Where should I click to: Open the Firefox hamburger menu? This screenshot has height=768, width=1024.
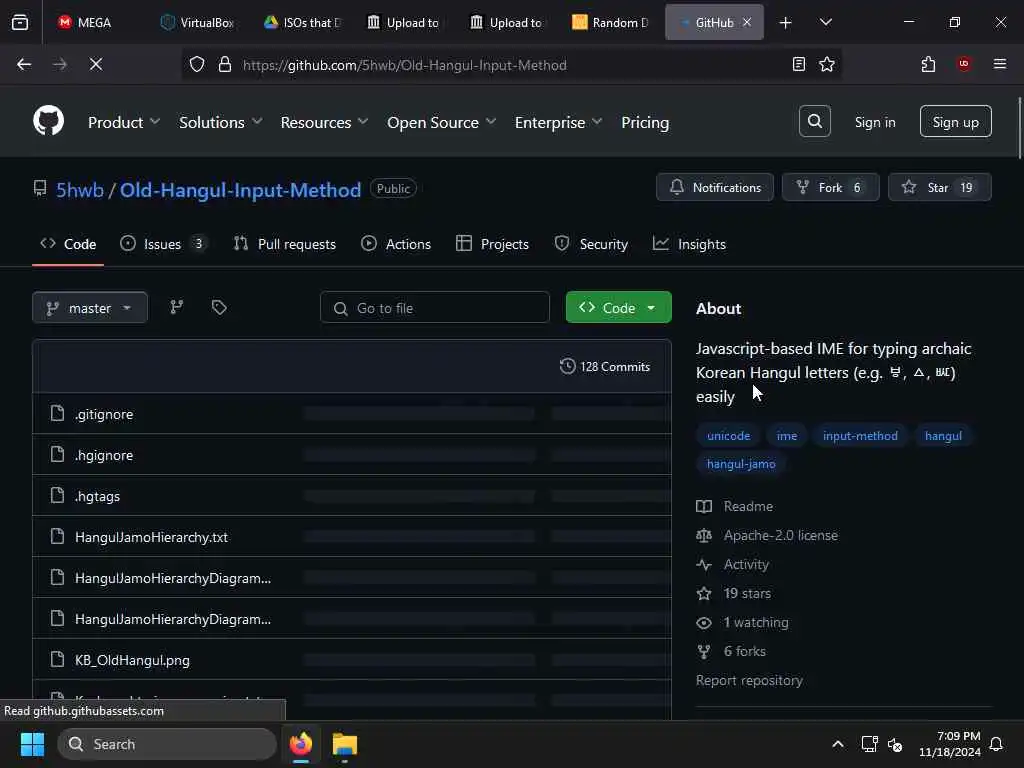point(999,64)
